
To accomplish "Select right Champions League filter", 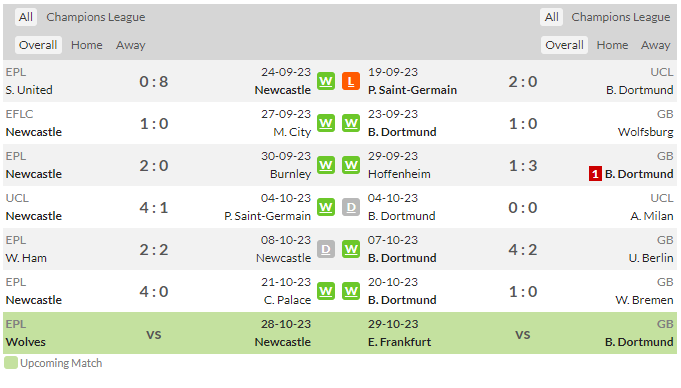I will coord(621,17).
